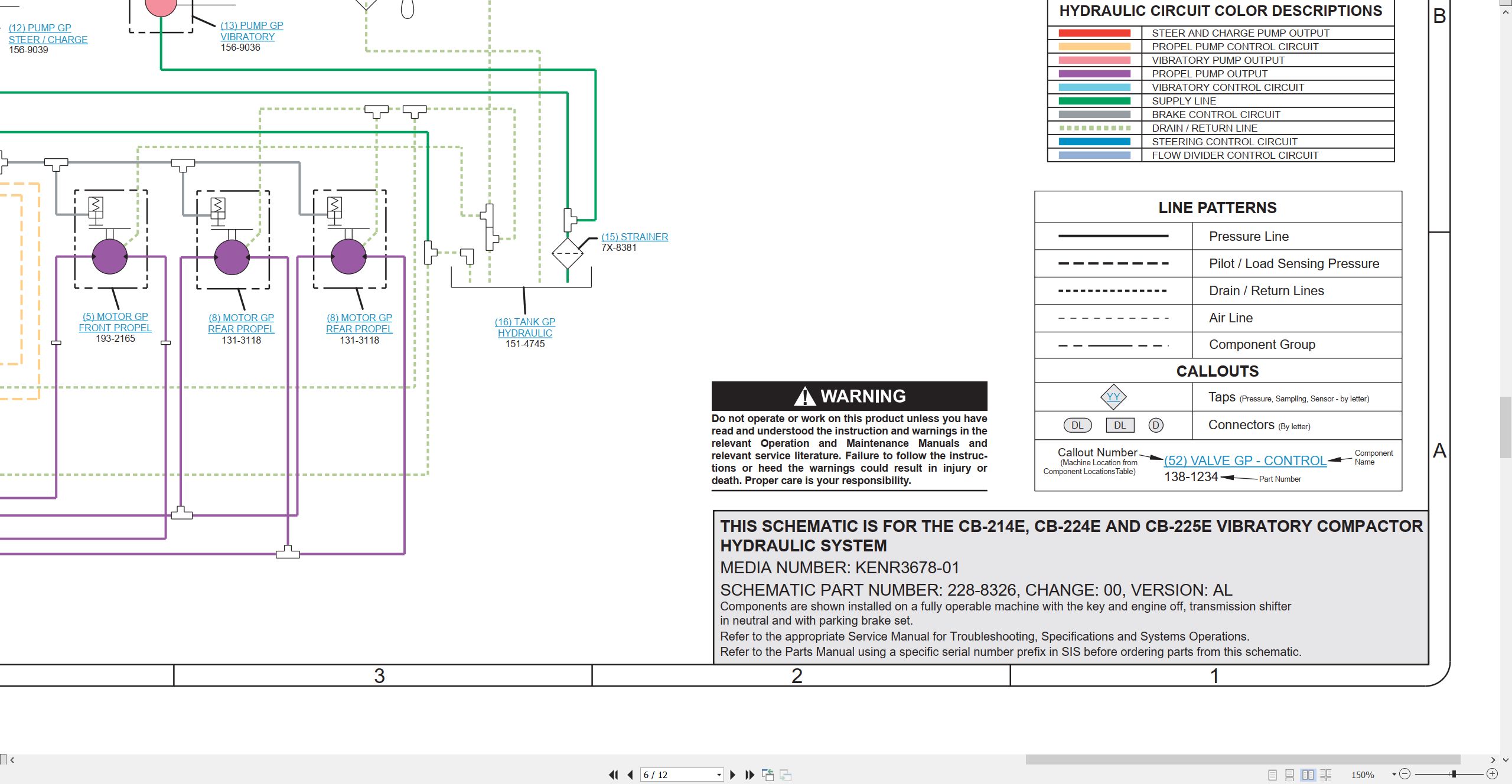
Task: Click the Component Group row label
Action: pyautogui.click(x=1262, y=345)
